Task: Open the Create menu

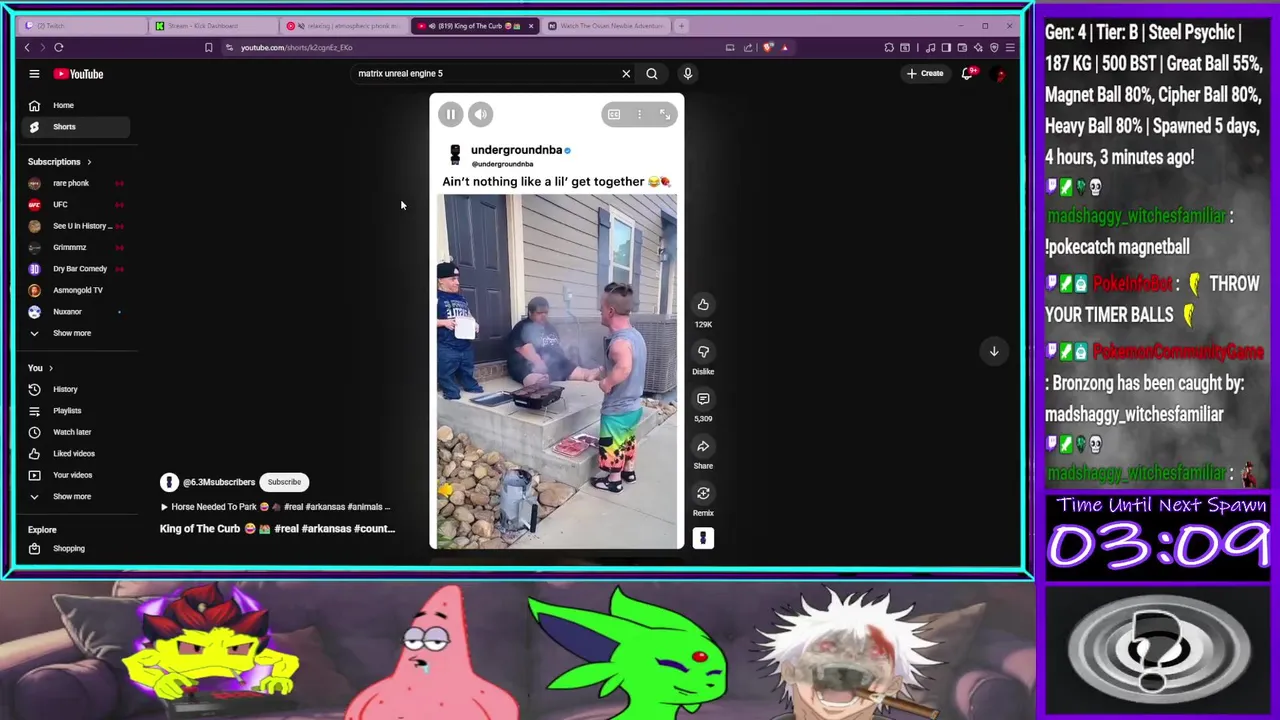Action: 925,73
